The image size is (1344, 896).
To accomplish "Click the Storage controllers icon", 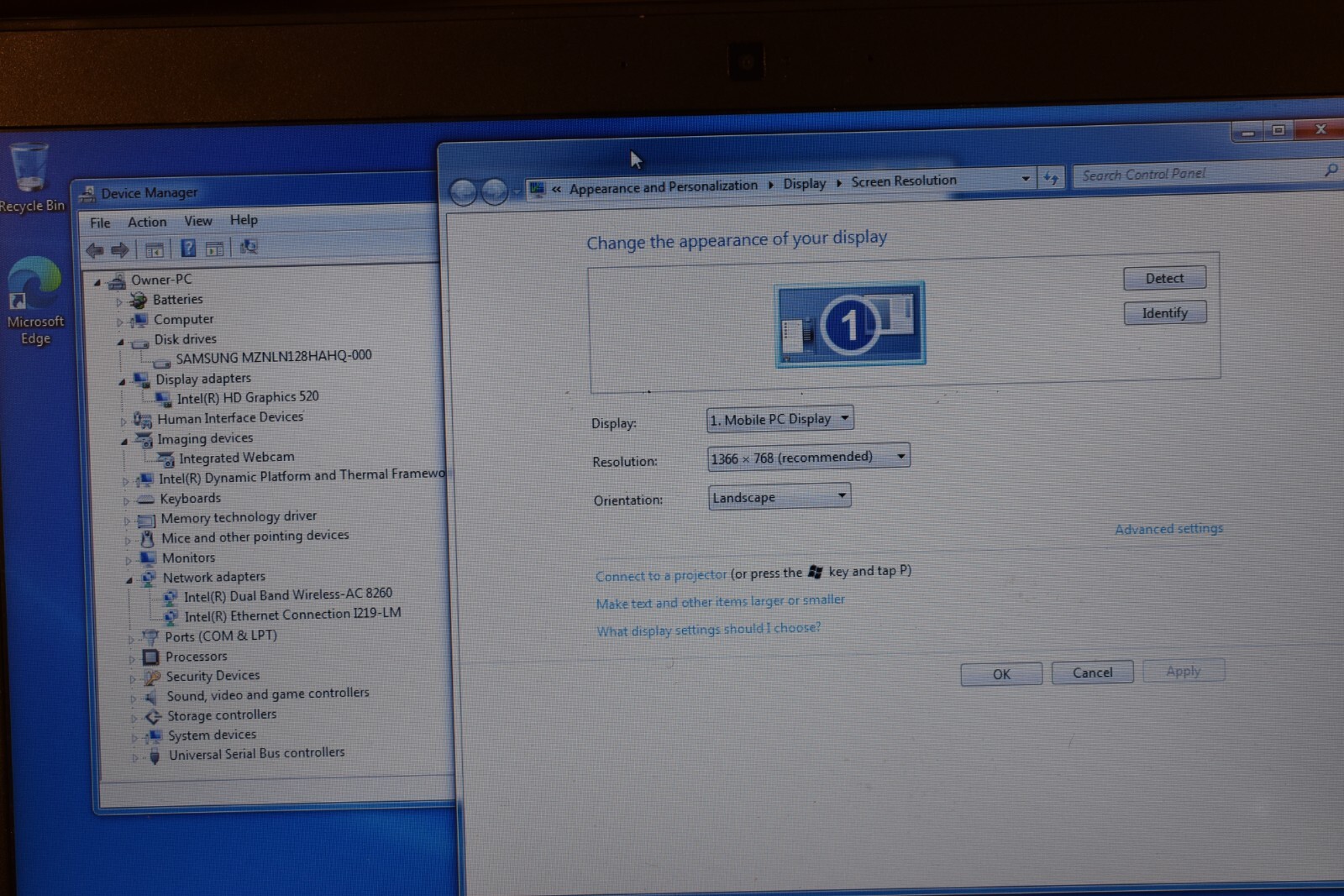I will pyautogui.click(x=153, y=716).
